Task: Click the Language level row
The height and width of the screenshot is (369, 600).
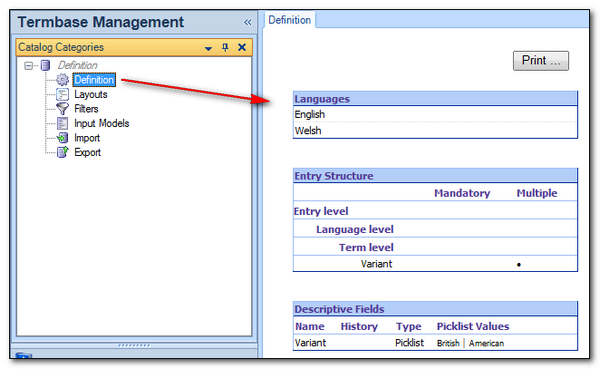Action: pos(435,229)
